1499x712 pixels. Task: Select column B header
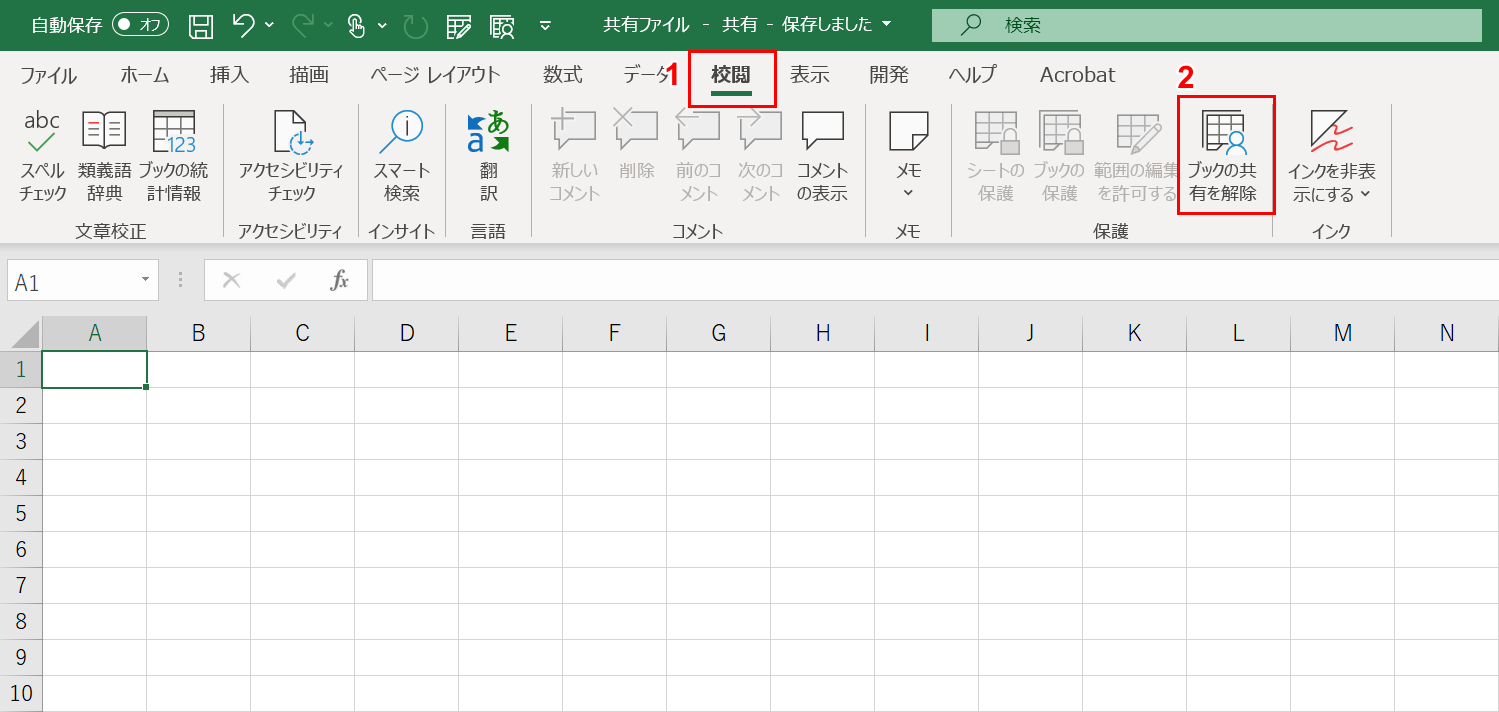tap(199, 334)
